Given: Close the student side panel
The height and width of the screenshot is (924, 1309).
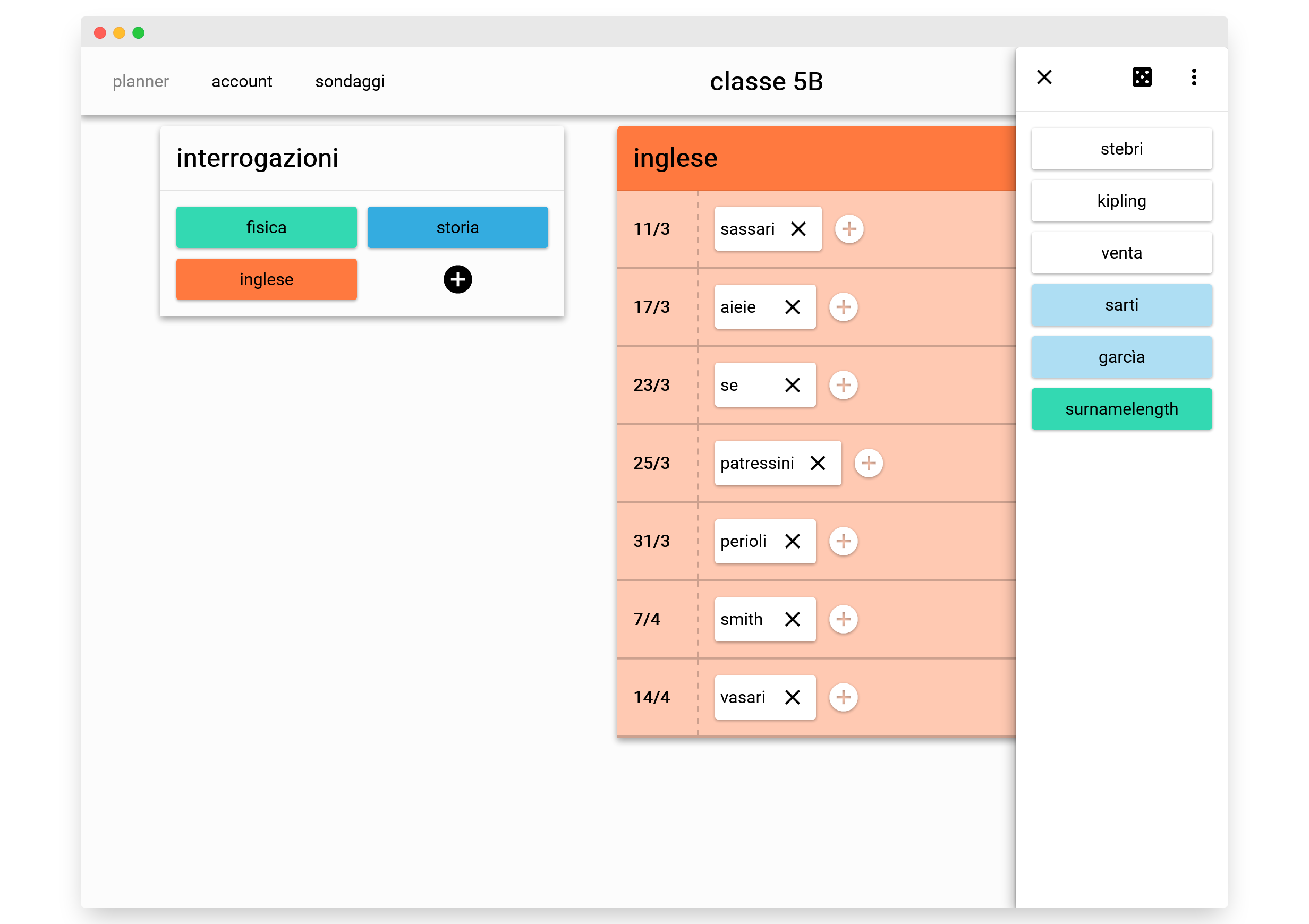Looking at the screenshot, I should [x=1044, y=77].
